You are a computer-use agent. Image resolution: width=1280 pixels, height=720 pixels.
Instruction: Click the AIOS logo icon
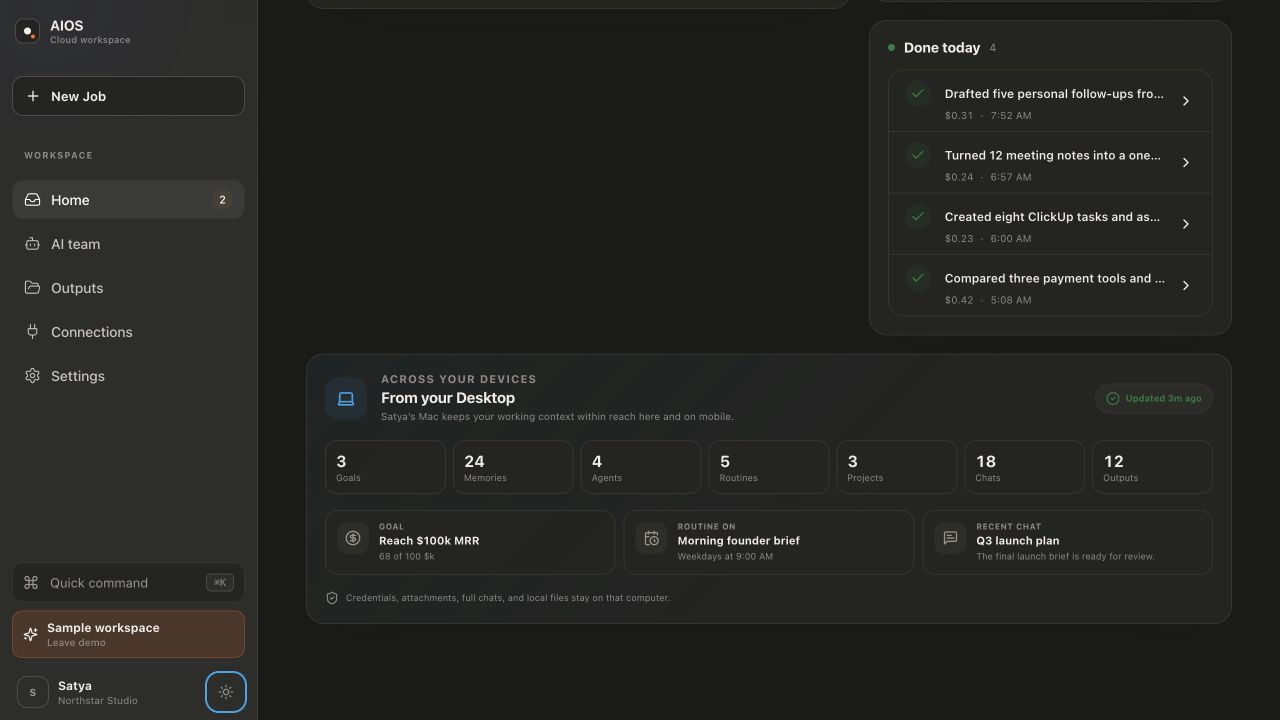[x=27, y=32]
